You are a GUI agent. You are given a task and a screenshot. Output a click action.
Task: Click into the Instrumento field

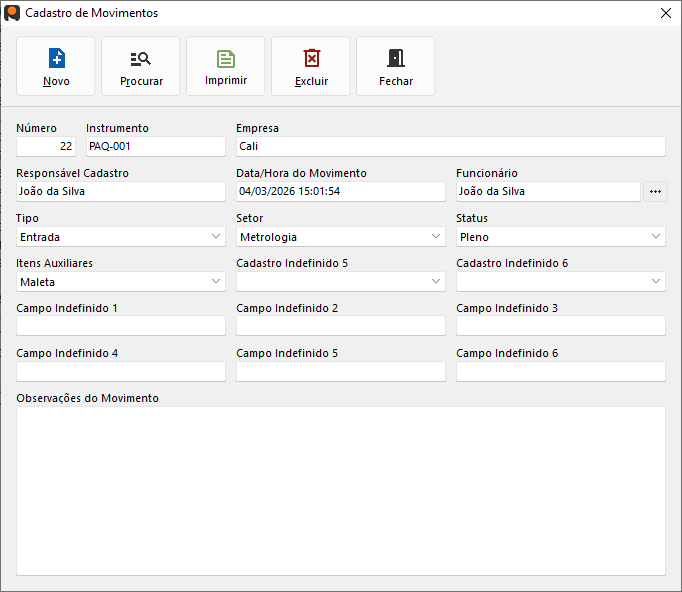(x=155, y=146)
